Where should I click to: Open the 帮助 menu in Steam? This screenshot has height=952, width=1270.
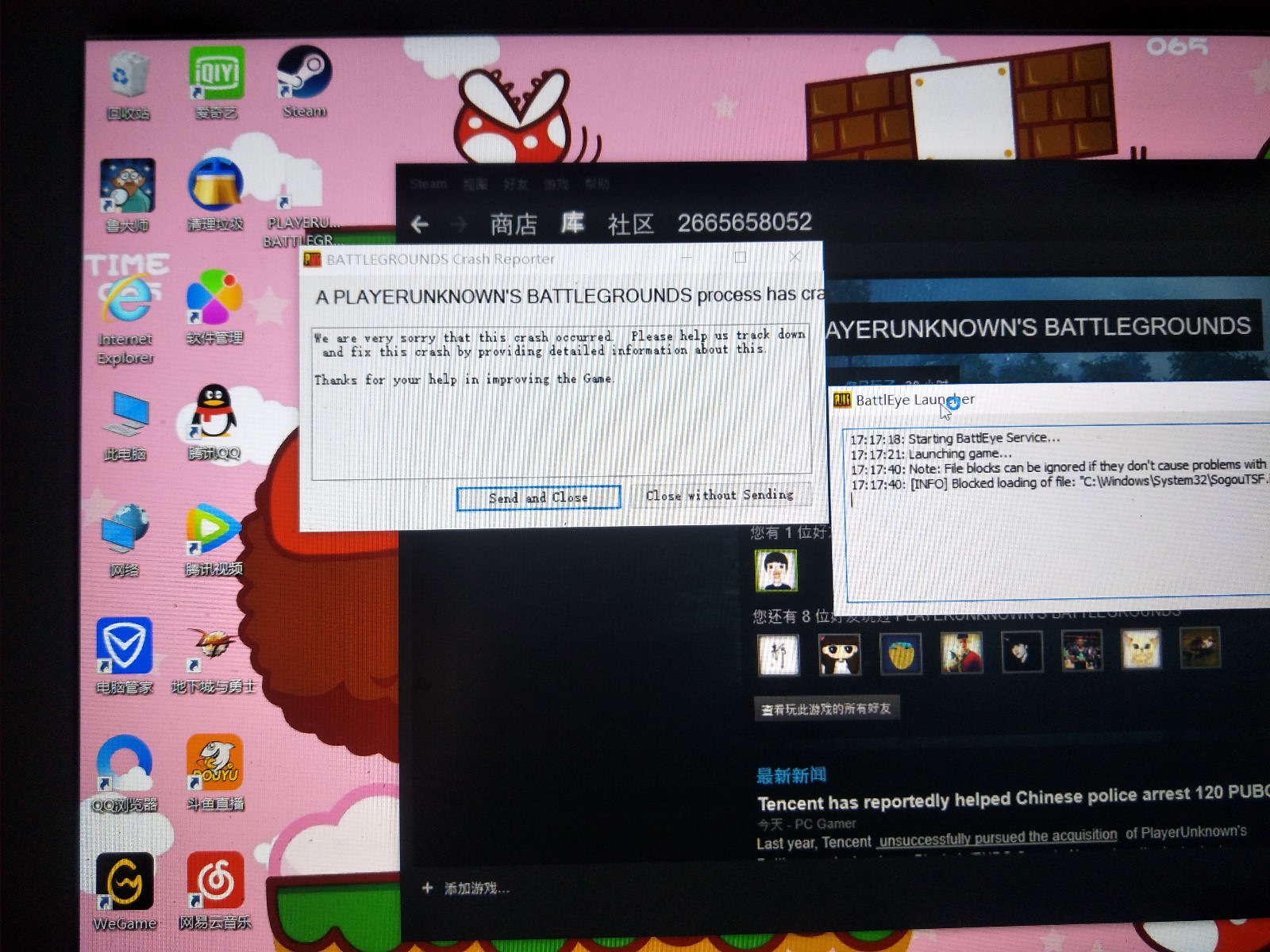pos(597,184)
